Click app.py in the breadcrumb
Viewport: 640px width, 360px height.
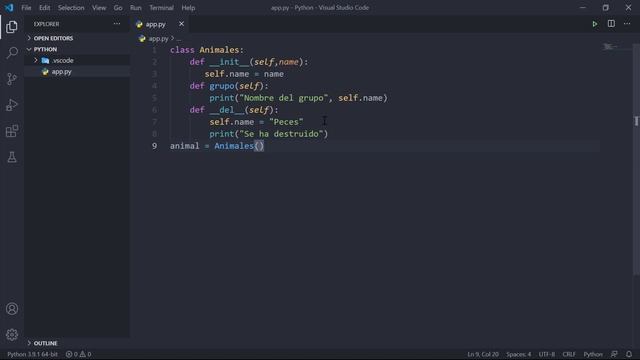click(x=158, y=39)
